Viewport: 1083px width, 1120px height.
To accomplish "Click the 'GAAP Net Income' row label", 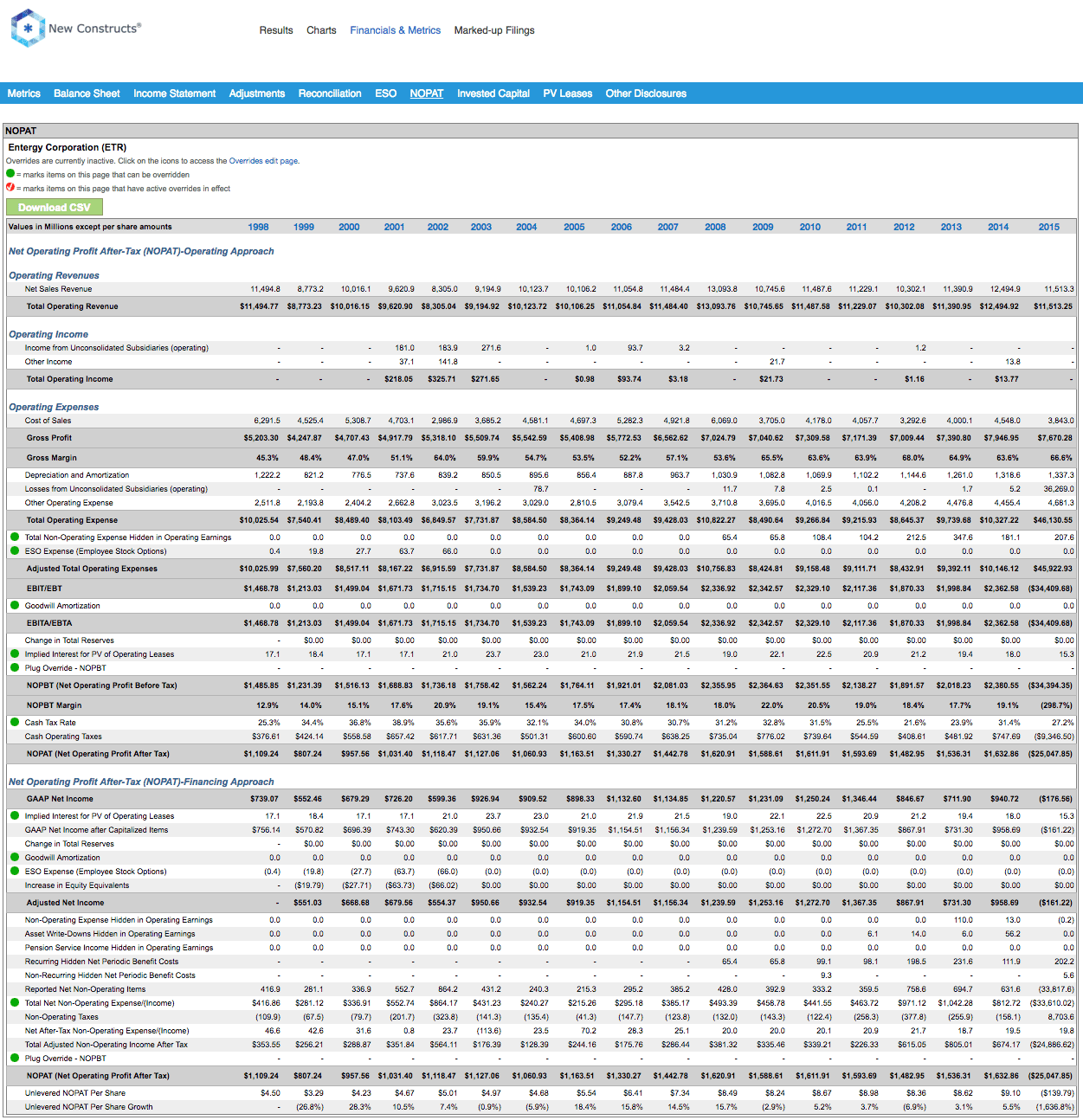I will pyautogui.click(x=60, y=799).
